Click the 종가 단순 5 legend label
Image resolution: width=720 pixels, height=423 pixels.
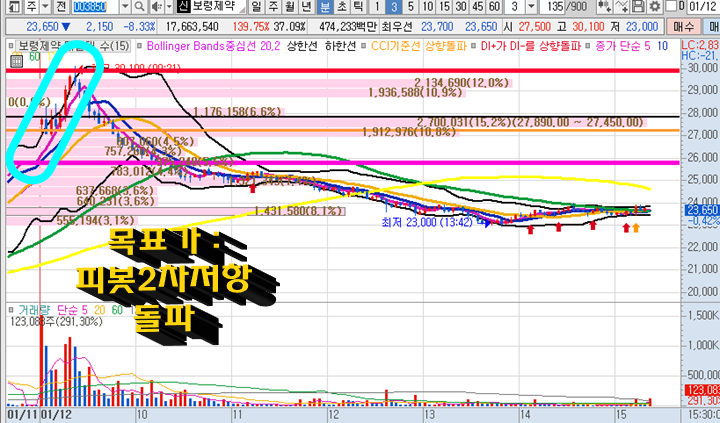click(623, 46)
